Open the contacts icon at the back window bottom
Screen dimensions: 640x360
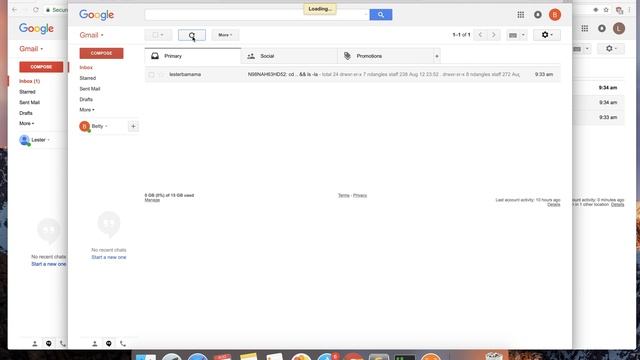pyautogui.click(x=35, y=344)
